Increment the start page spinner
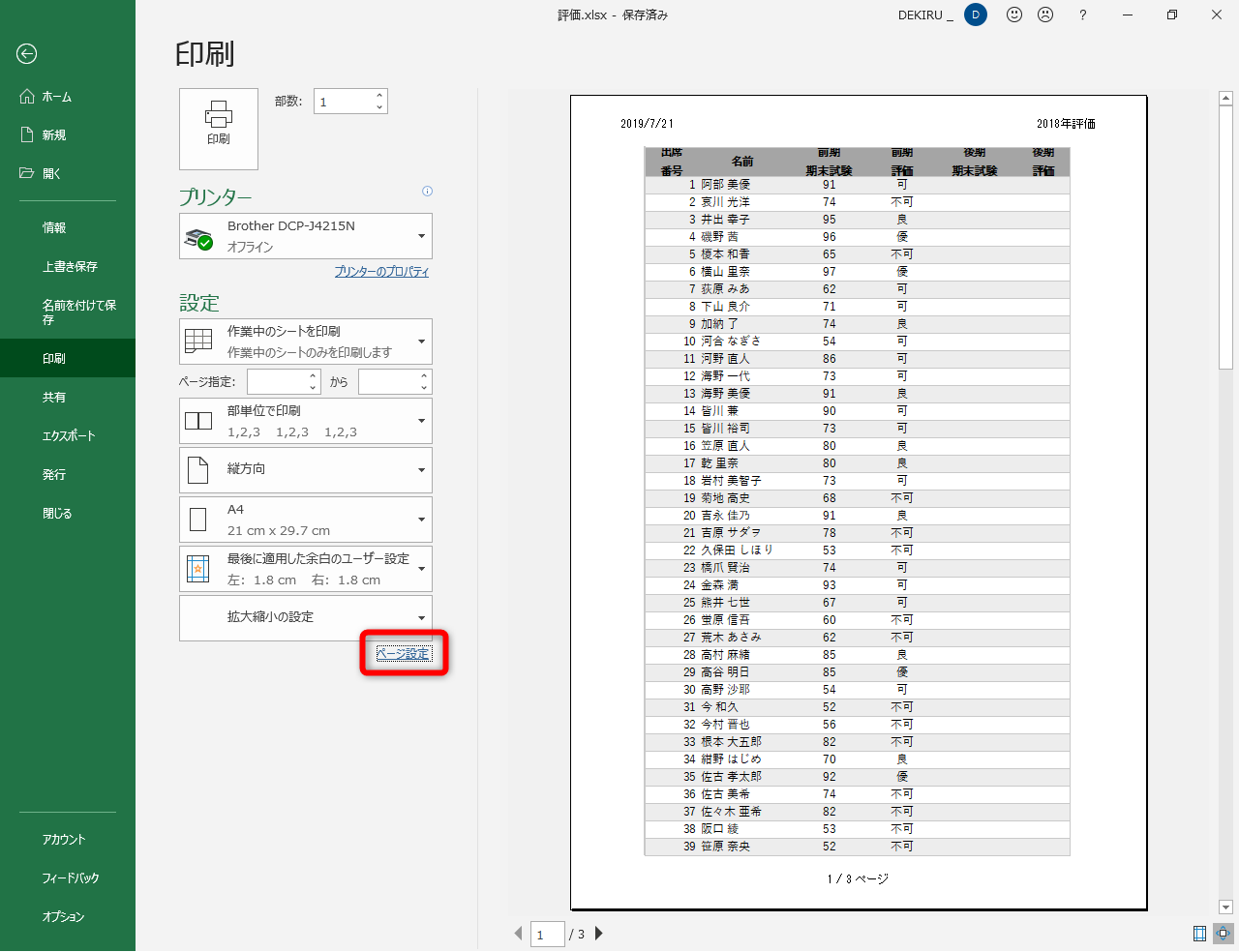The image size is (1239, 952). [313, 376]
